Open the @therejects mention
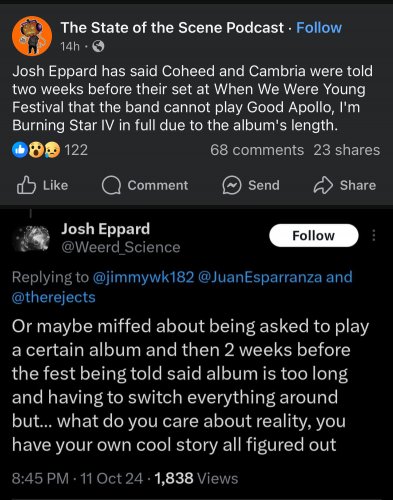 coord(54,297)
